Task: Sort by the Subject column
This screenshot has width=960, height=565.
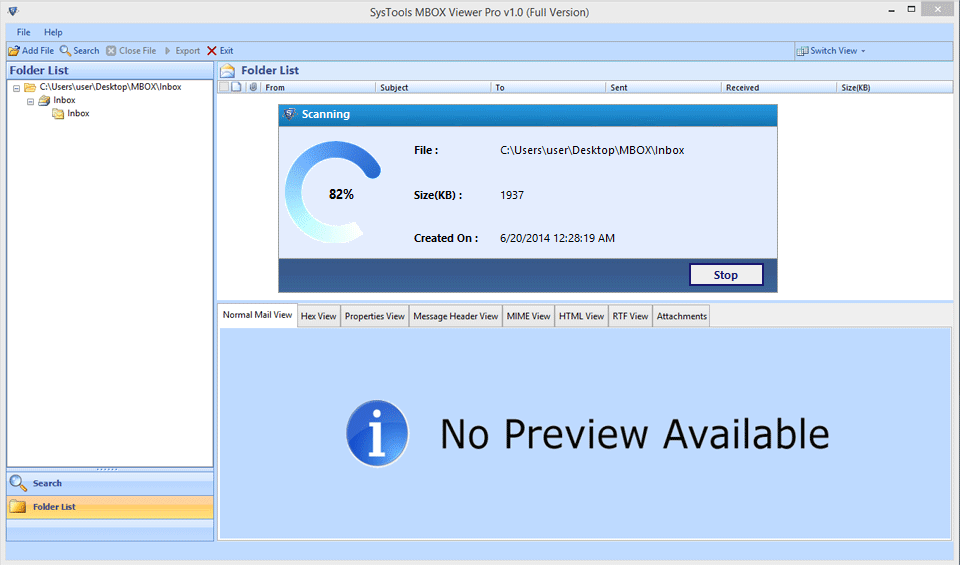Action: (x=433, y=88)
